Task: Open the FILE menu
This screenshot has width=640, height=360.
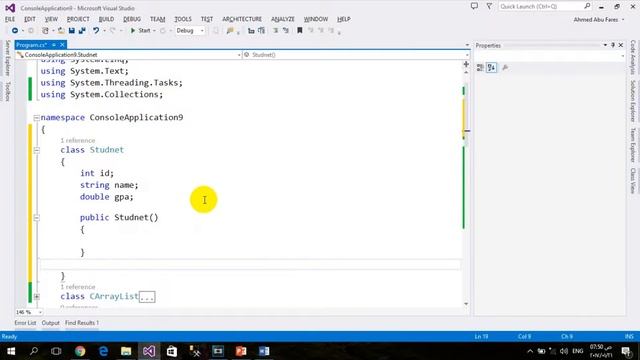Action: click(10, 19)
